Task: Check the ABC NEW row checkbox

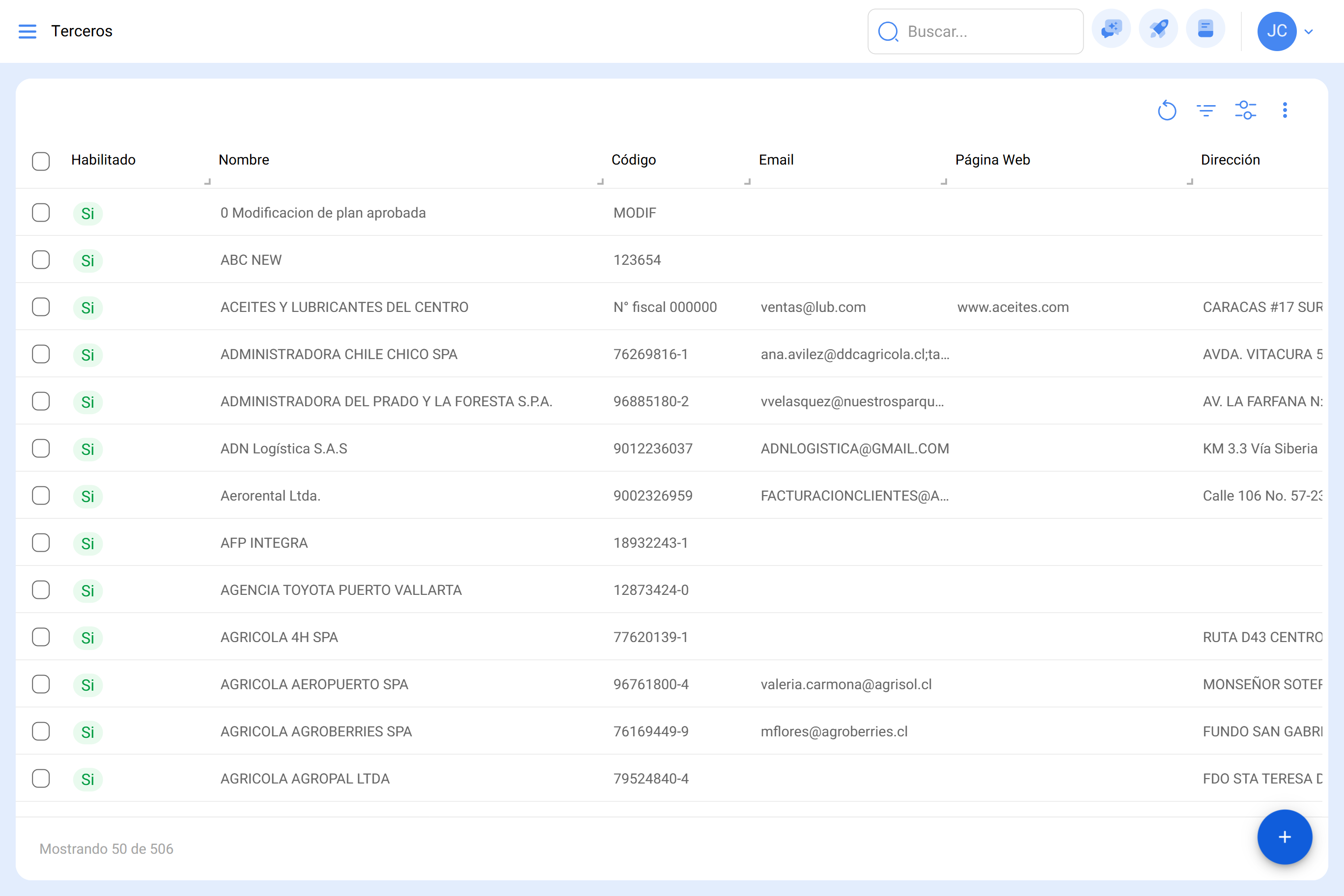Action: click(41, 260)
